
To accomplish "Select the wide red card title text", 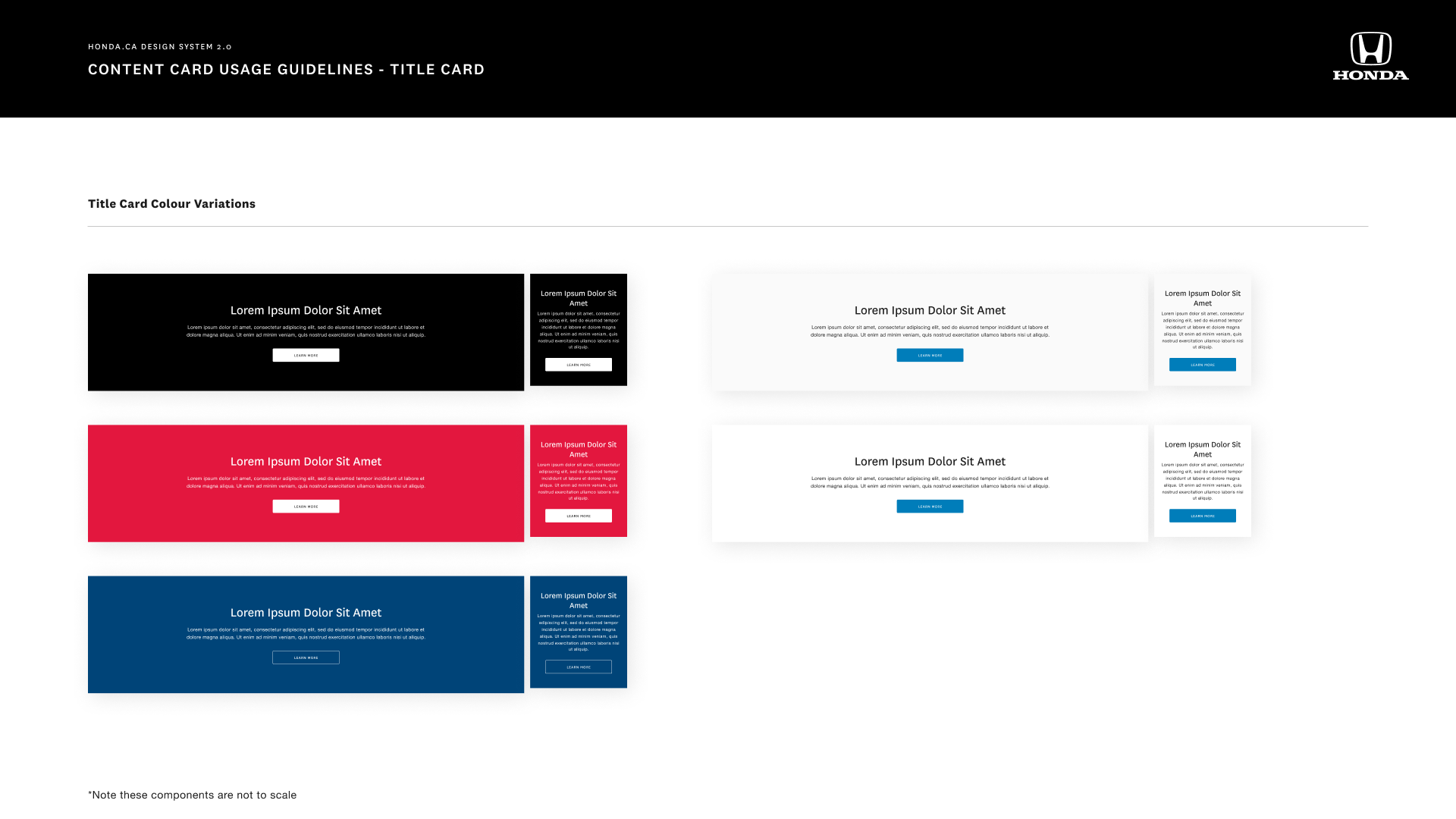I will [306, 461].
